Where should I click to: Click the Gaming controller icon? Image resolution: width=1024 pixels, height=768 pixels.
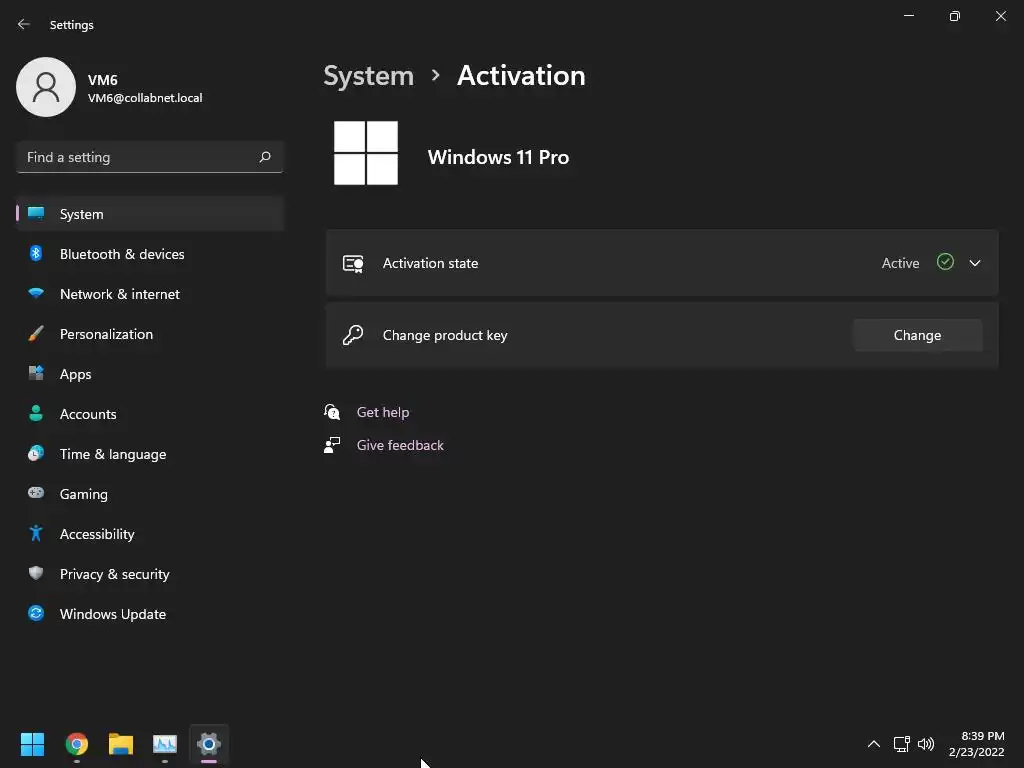tap(36, 493)
